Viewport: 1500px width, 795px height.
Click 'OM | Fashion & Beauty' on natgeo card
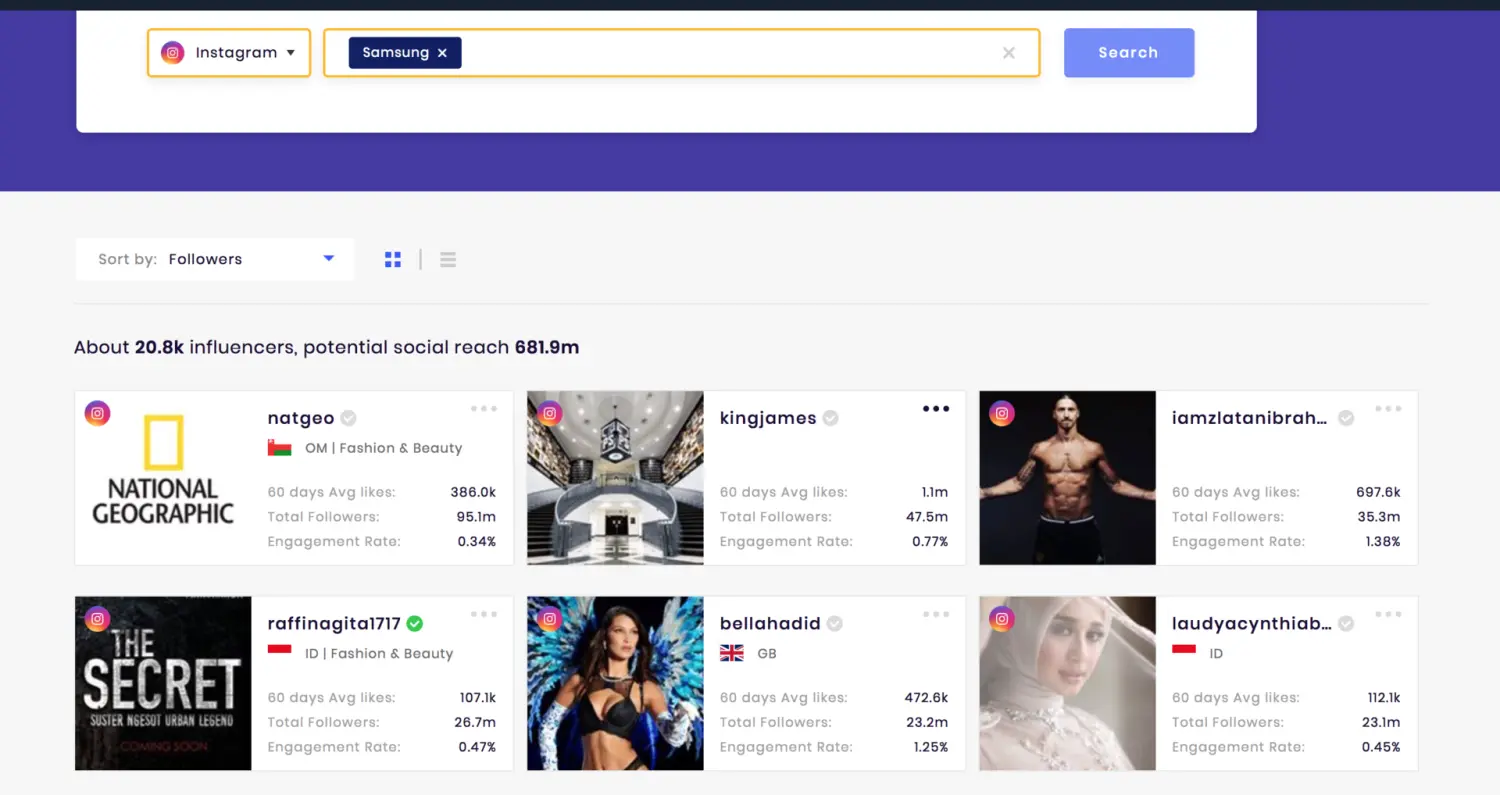(384, 448)
